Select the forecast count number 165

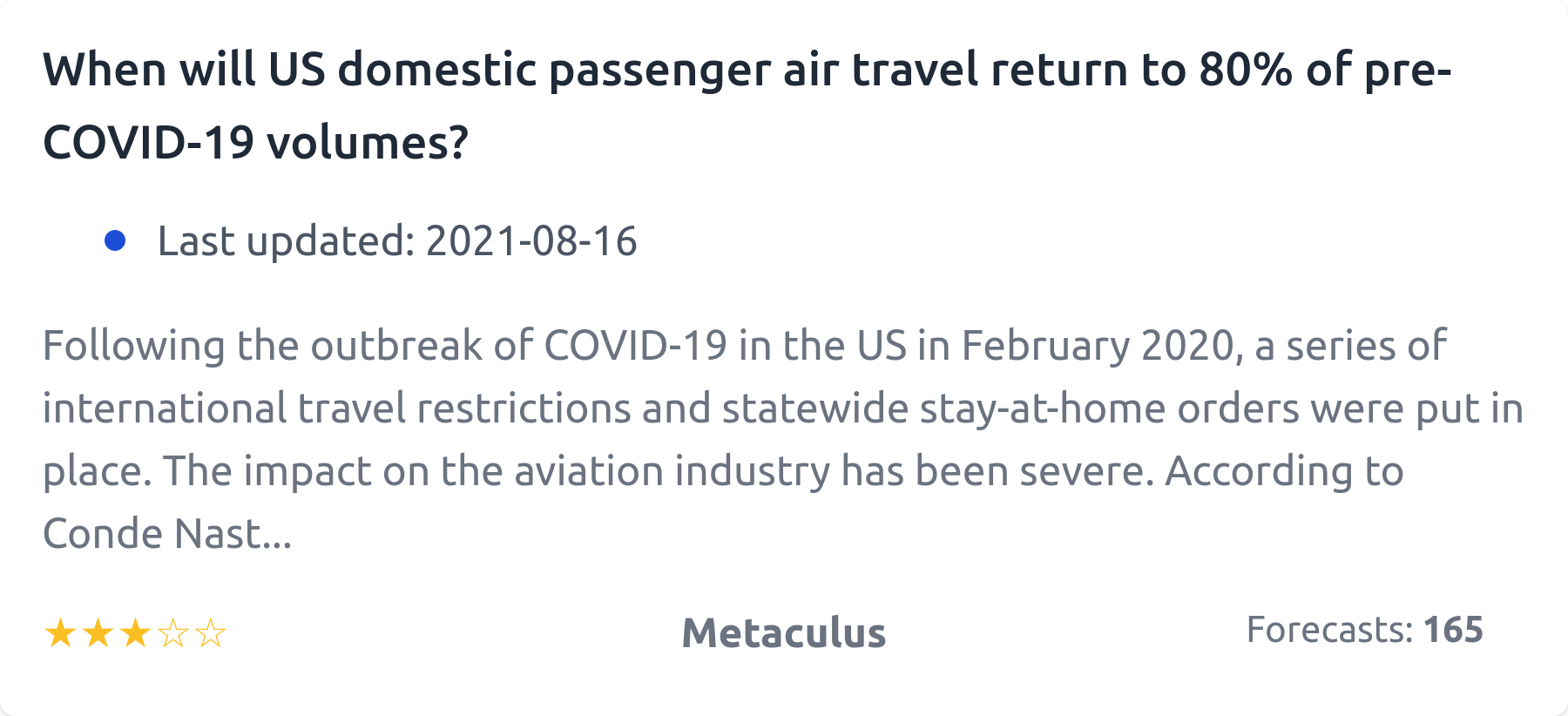(1453, 630)
